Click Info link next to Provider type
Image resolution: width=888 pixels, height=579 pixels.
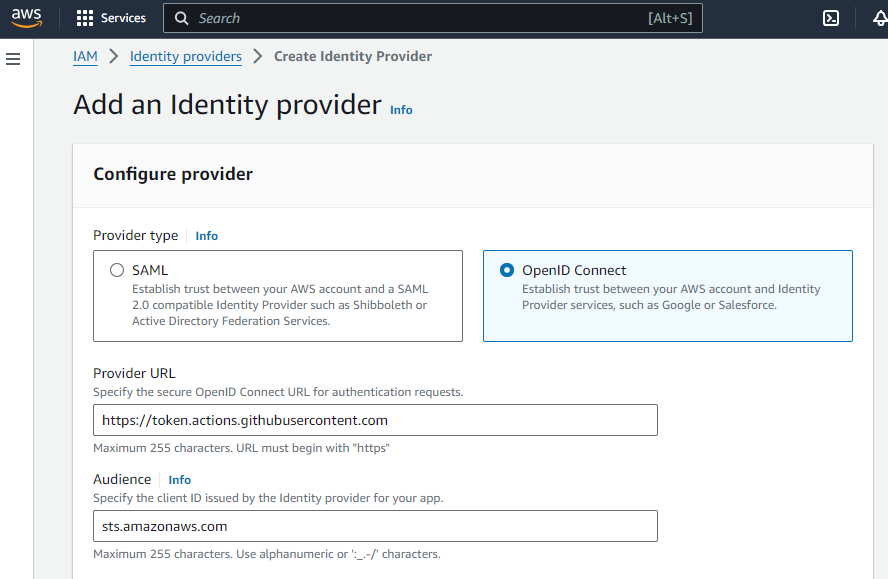pos(207,236)
